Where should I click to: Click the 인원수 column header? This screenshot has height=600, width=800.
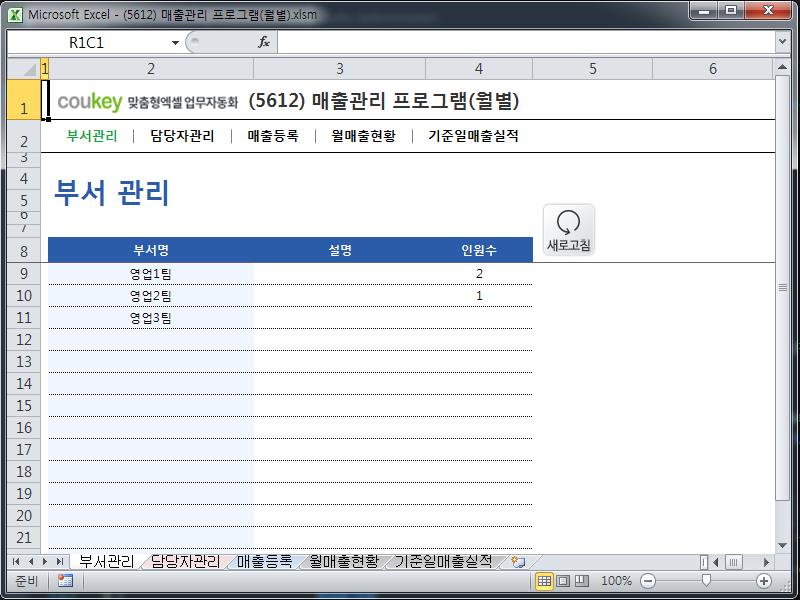click(x=479, y=250)
